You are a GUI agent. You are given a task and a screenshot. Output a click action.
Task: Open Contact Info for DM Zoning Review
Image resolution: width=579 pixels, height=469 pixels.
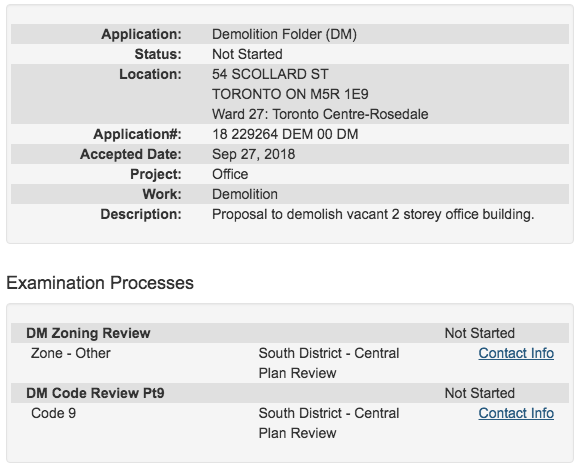point(516,353)
